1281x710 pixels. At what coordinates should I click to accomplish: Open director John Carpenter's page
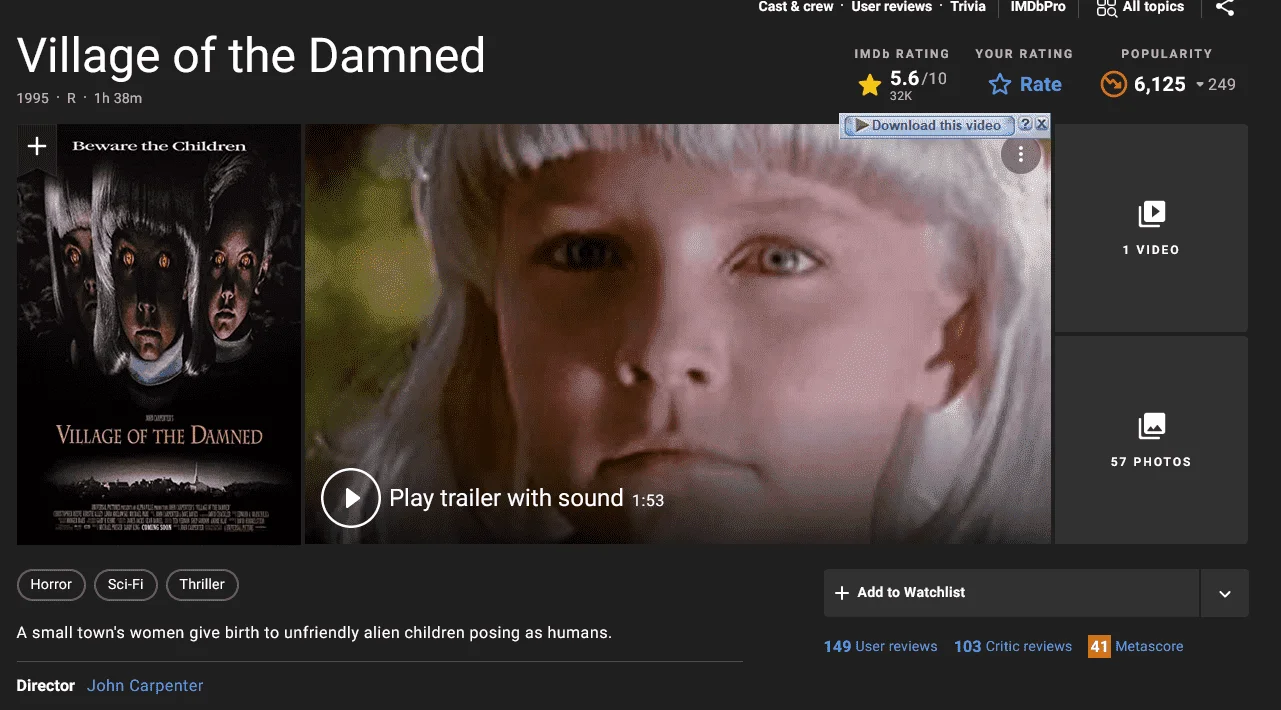click(145, 686)
